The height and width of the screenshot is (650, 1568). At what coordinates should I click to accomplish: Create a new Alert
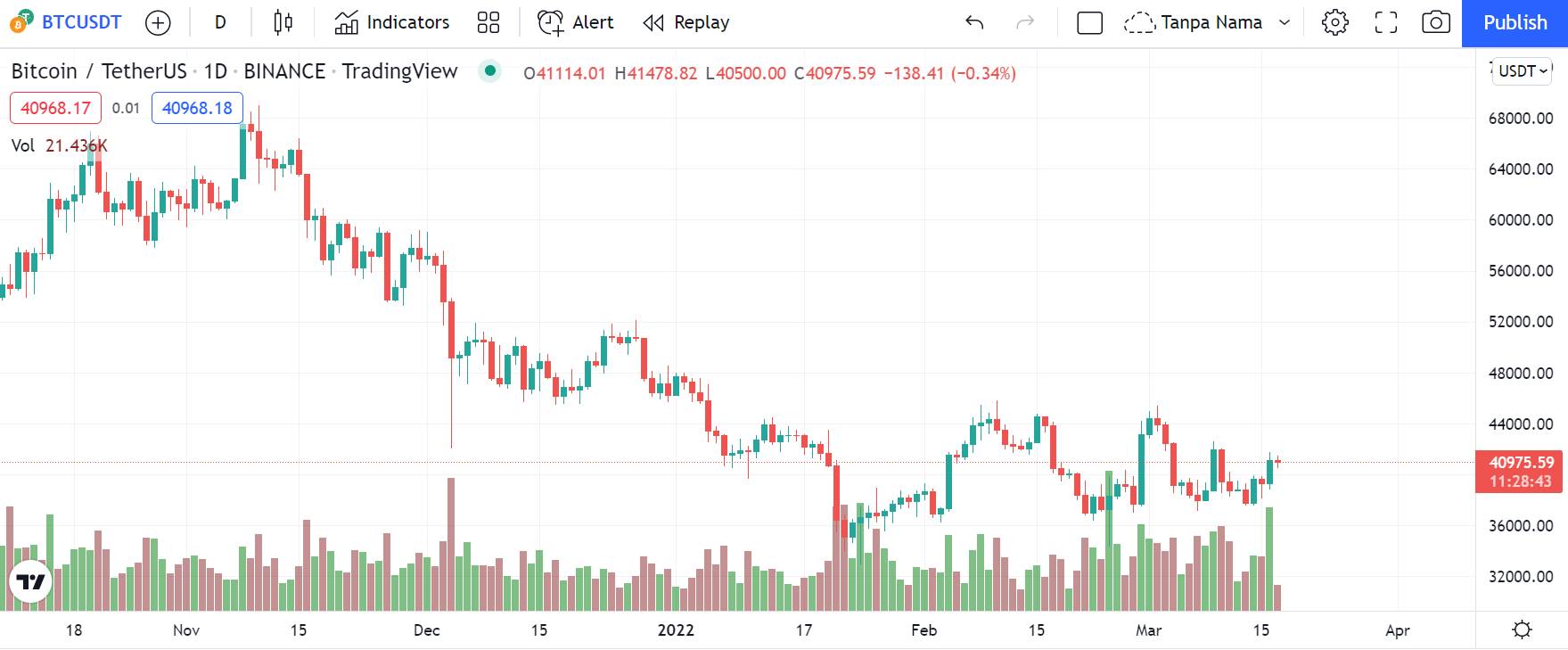tap(575, 22)
